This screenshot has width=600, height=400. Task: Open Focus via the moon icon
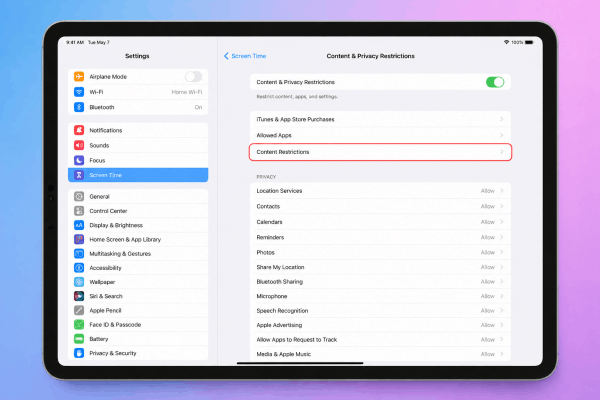pos(79,160)
